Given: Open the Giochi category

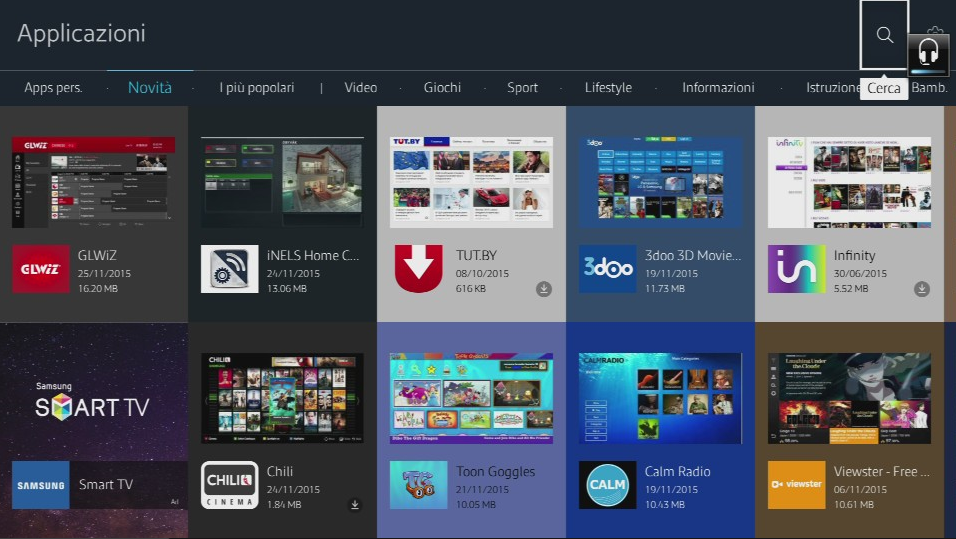Looking at the screenshot, I should (442, 88).
